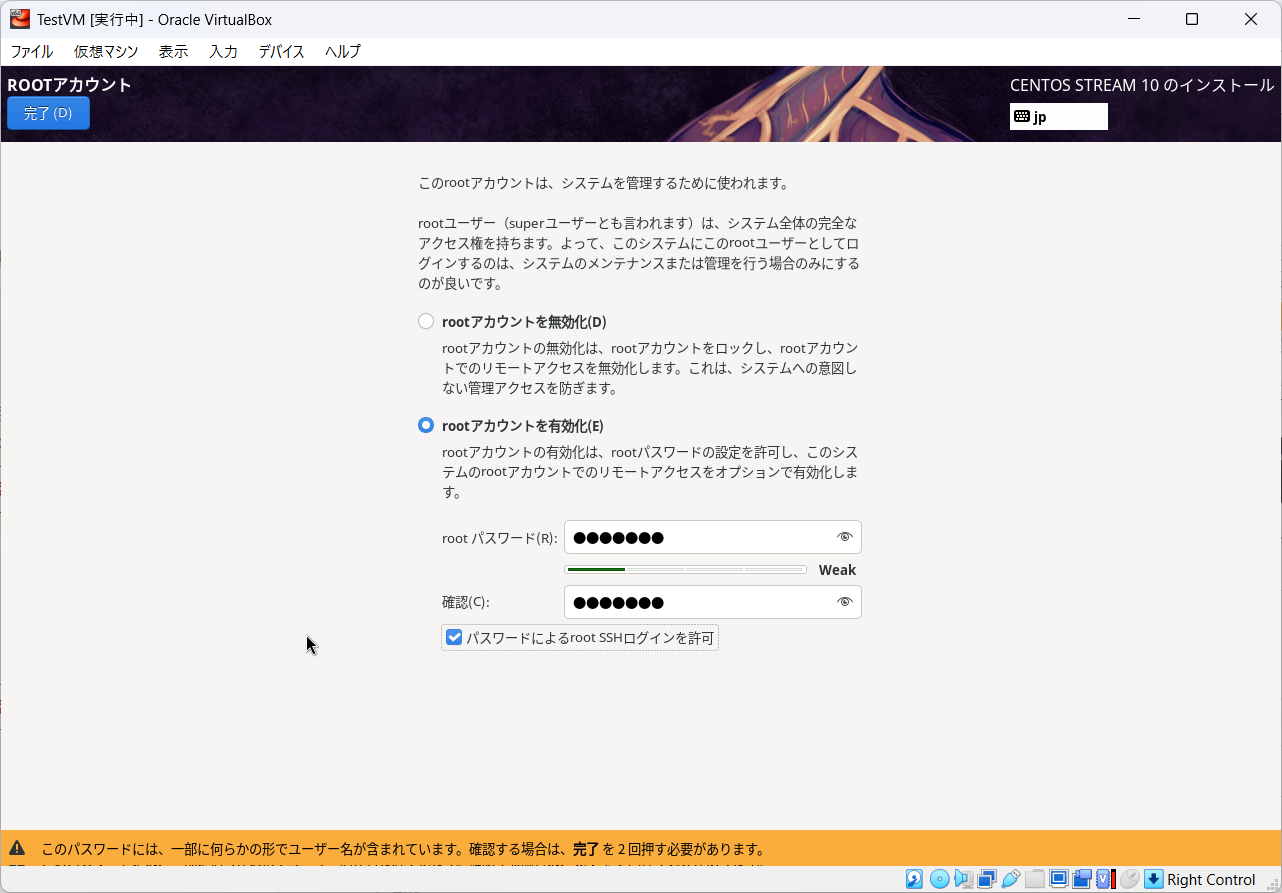Open the ファイル menu
The height and width of the screenshot is (893, 1282).
(x=32, y=52)
